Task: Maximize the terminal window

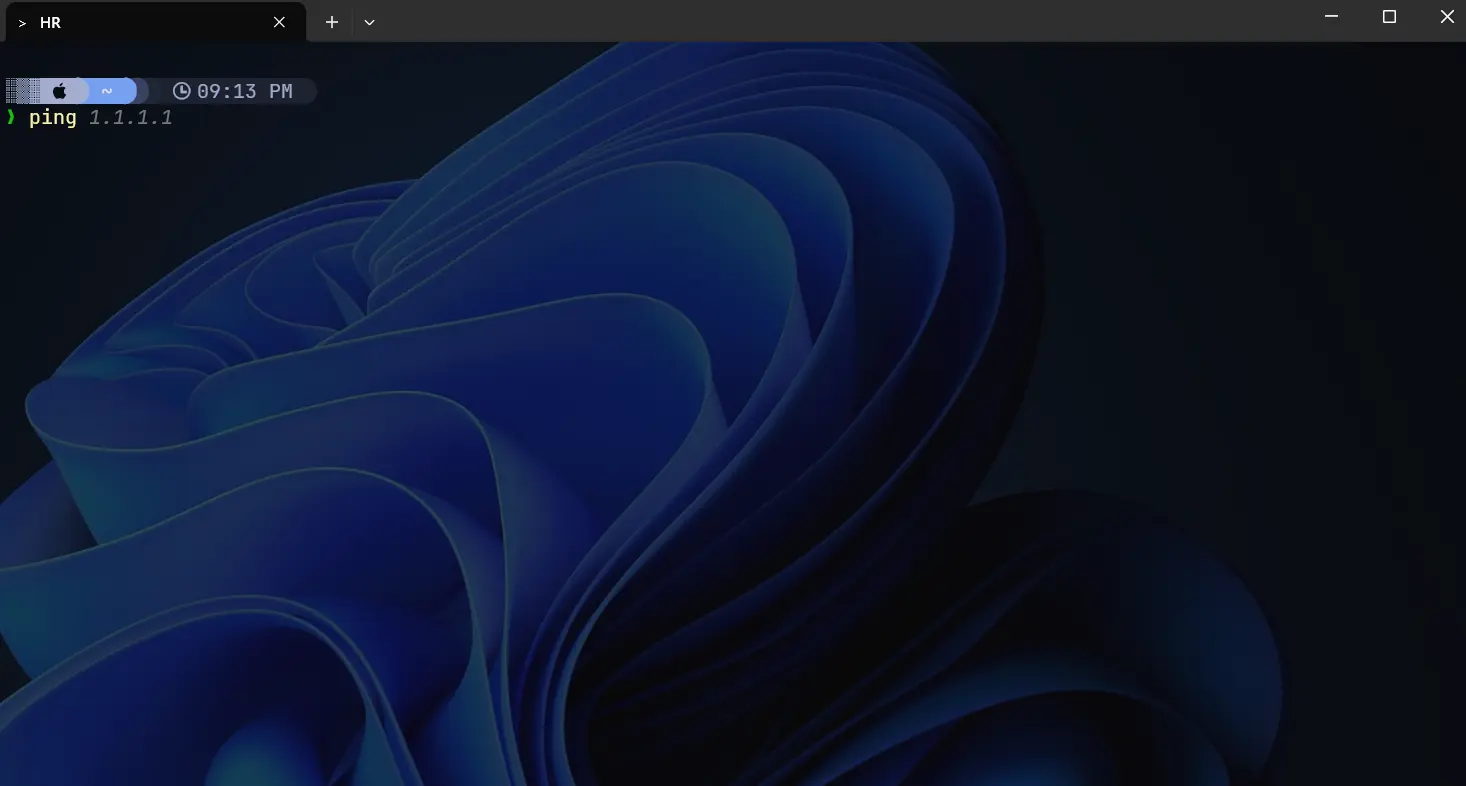Action: coord(1389,17)
